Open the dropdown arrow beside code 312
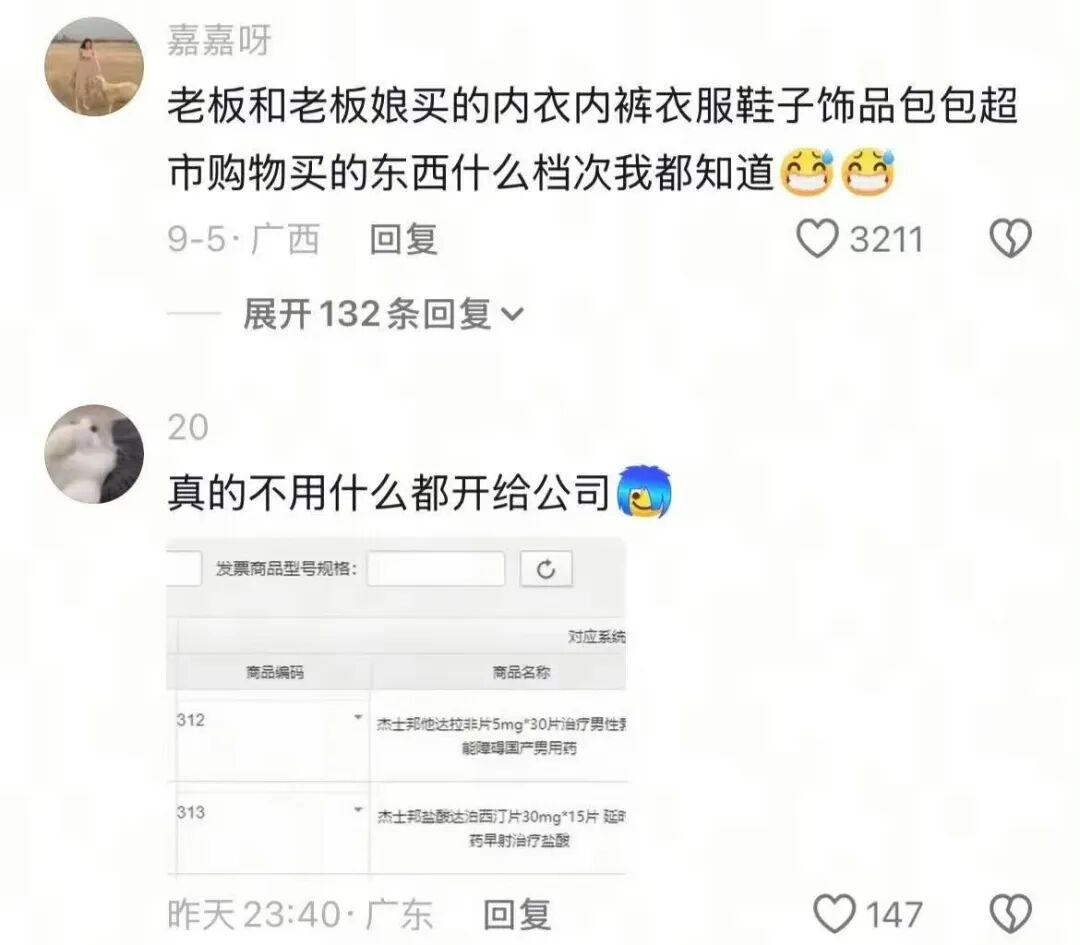This screenshot has height=945, width=1080. tap(357, 718)
